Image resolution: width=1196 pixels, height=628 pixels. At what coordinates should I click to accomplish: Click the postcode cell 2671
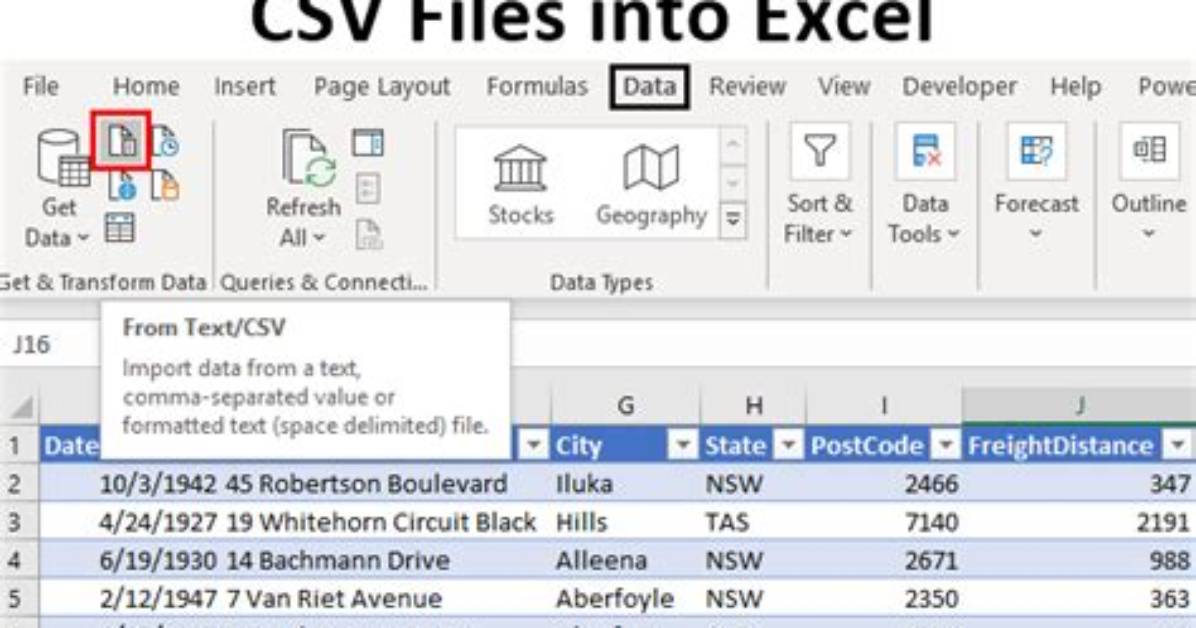[x=884, y=560]
